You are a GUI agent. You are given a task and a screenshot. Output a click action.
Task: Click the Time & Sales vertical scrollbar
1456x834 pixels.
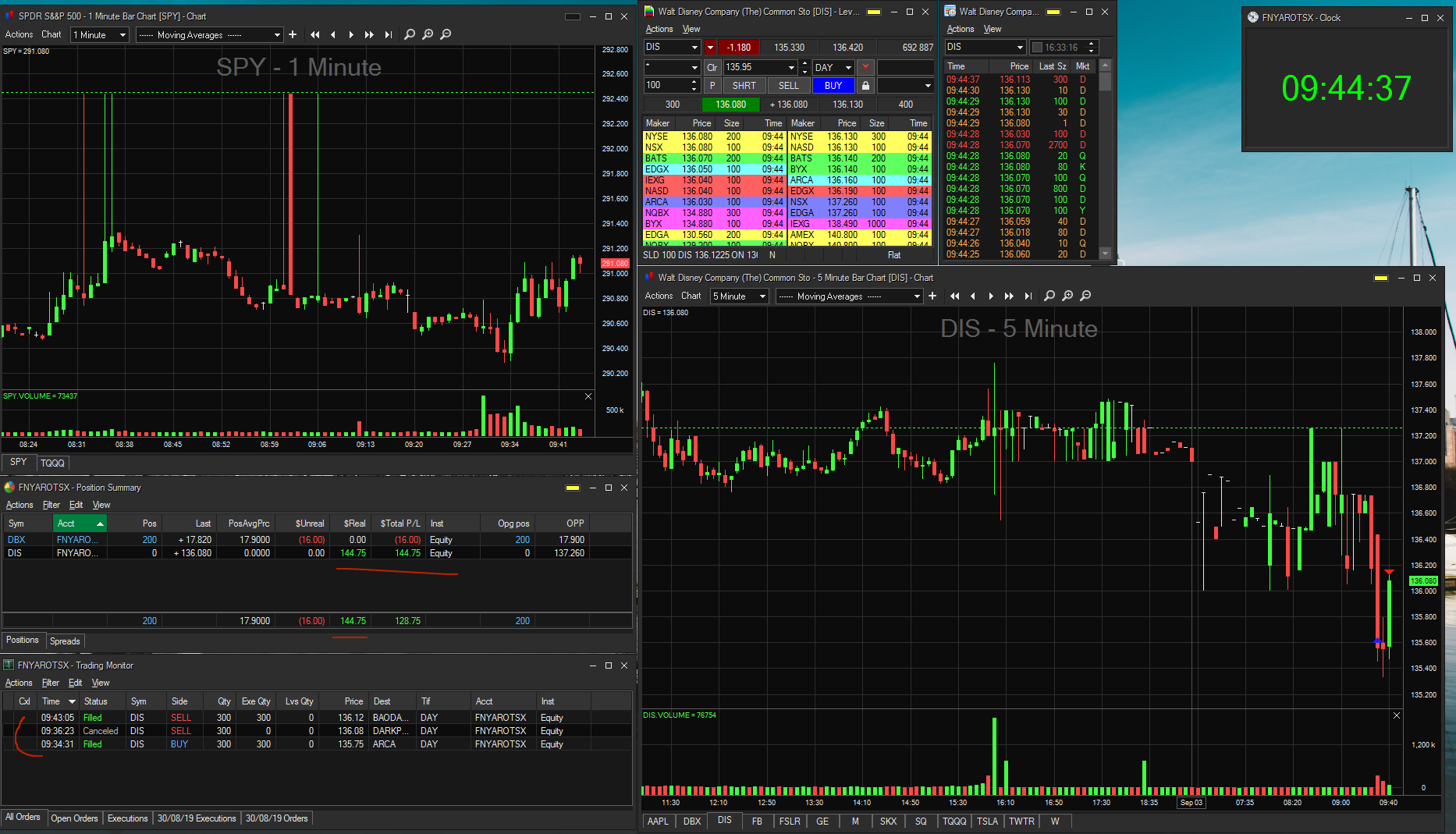[1105, 156]
